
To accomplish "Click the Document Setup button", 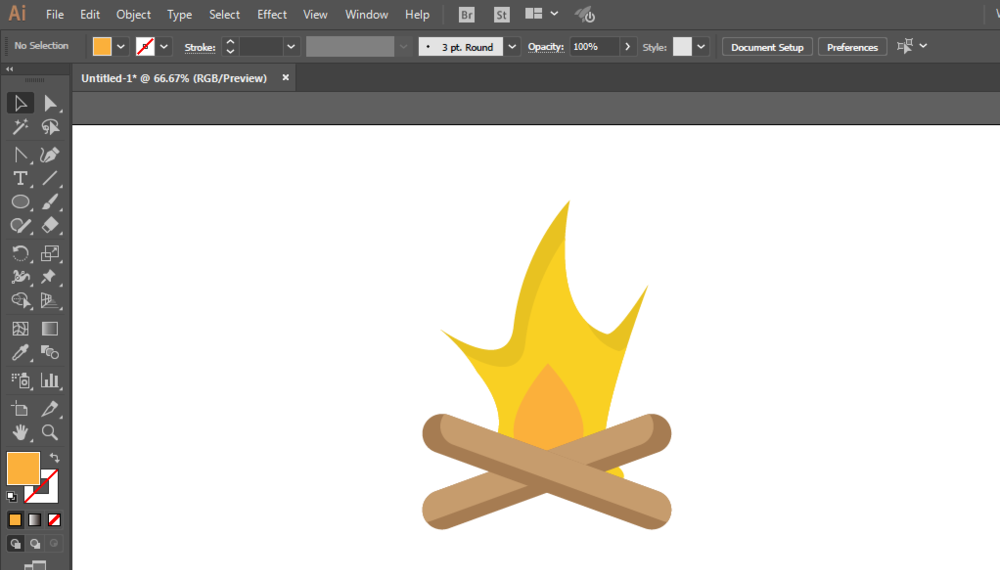I will tap(767, 47).
